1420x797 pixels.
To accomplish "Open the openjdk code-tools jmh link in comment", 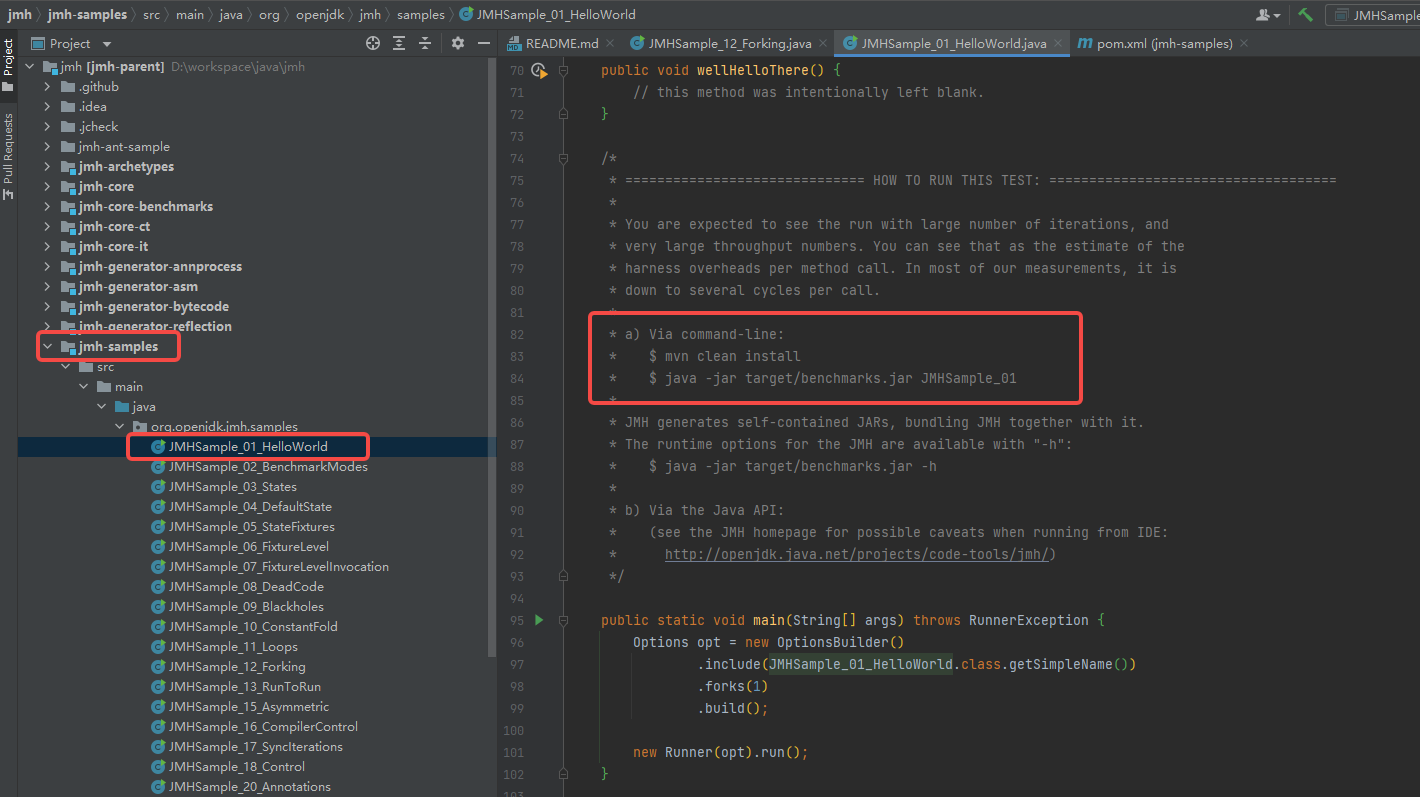I will [856, 554].
